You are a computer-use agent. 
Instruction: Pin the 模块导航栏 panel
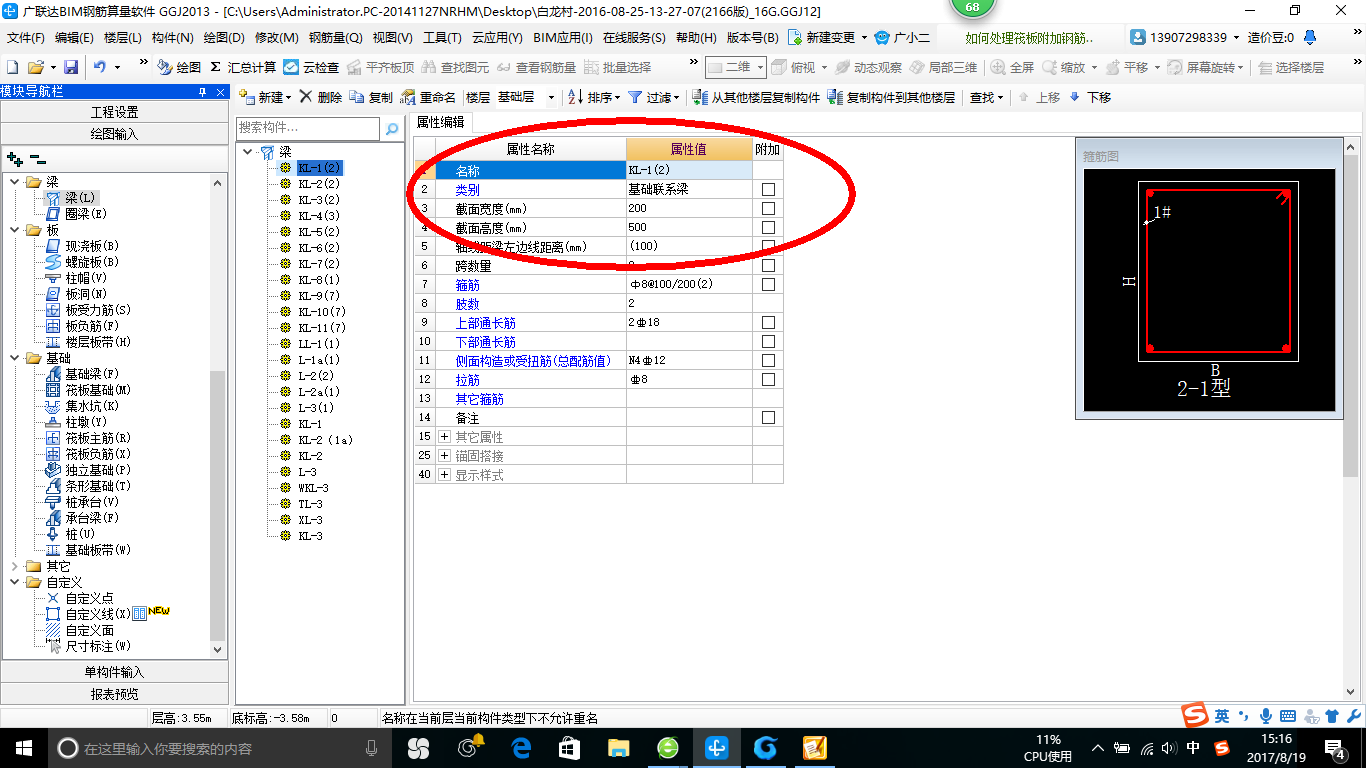203,91
